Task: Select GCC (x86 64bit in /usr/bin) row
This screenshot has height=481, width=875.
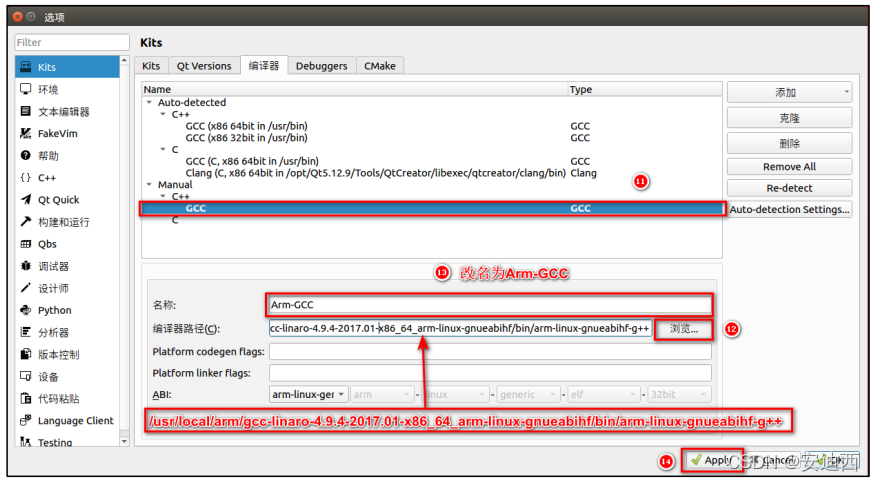Action: pos(432,126)
